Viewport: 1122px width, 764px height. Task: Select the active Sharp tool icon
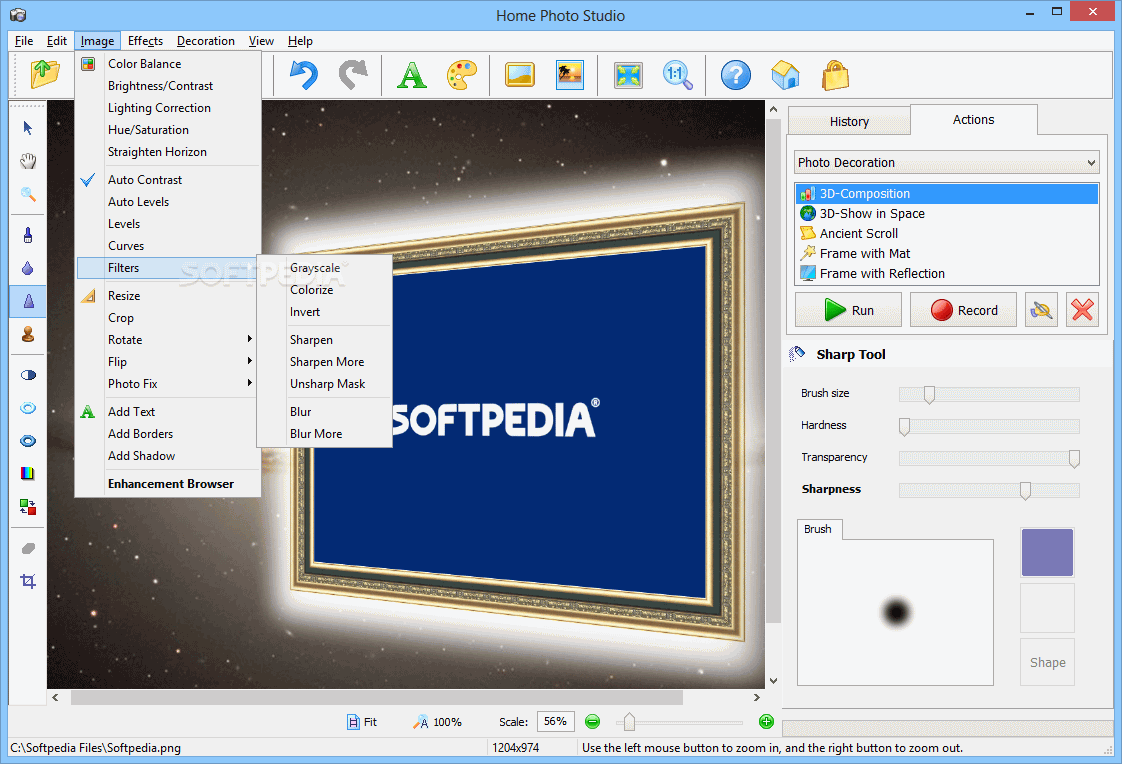coord(28,301)
